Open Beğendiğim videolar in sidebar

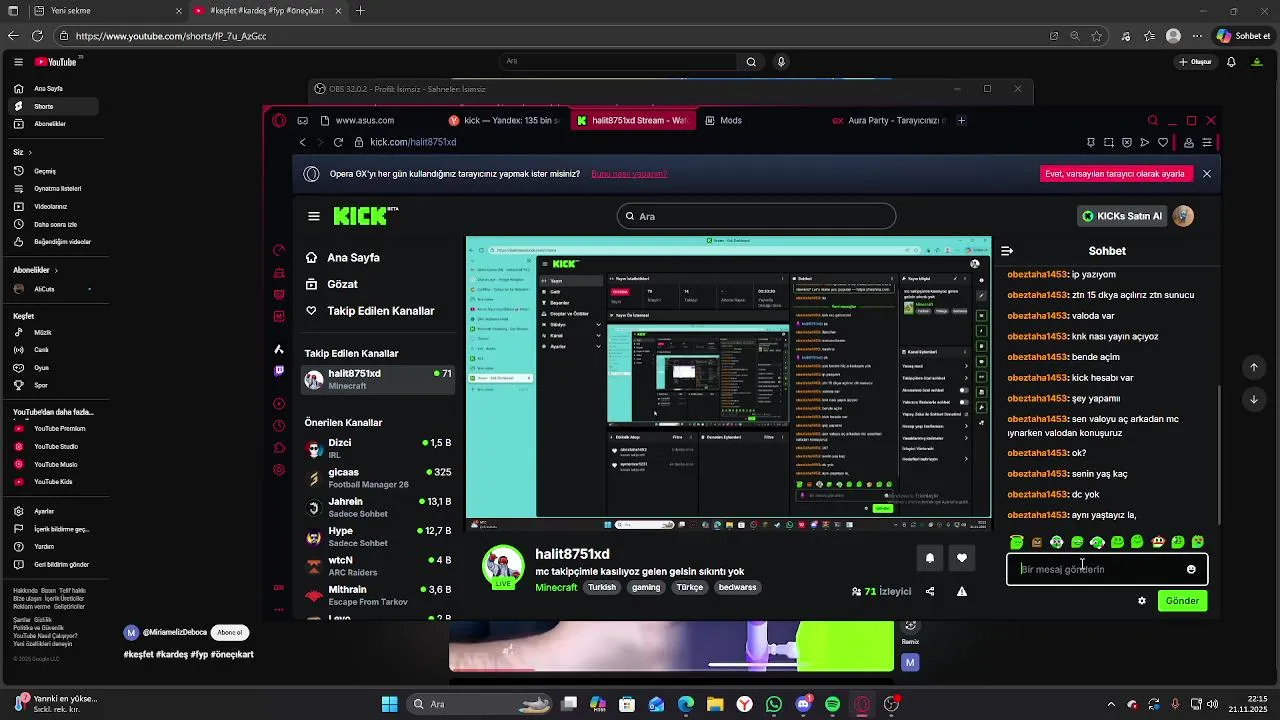point(55,242)
